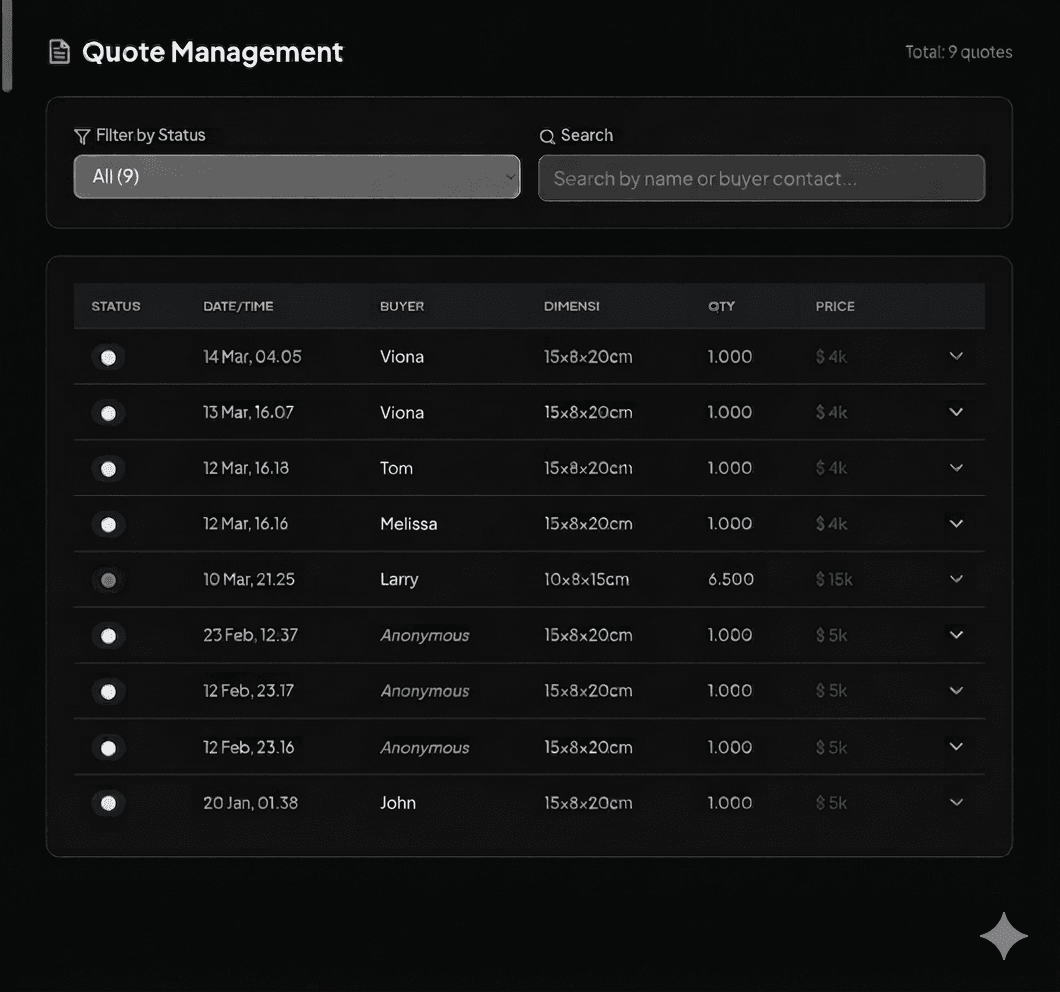Click the status dot for 23 Feb quote
The image size is (1060, 992).
[108, 636]
